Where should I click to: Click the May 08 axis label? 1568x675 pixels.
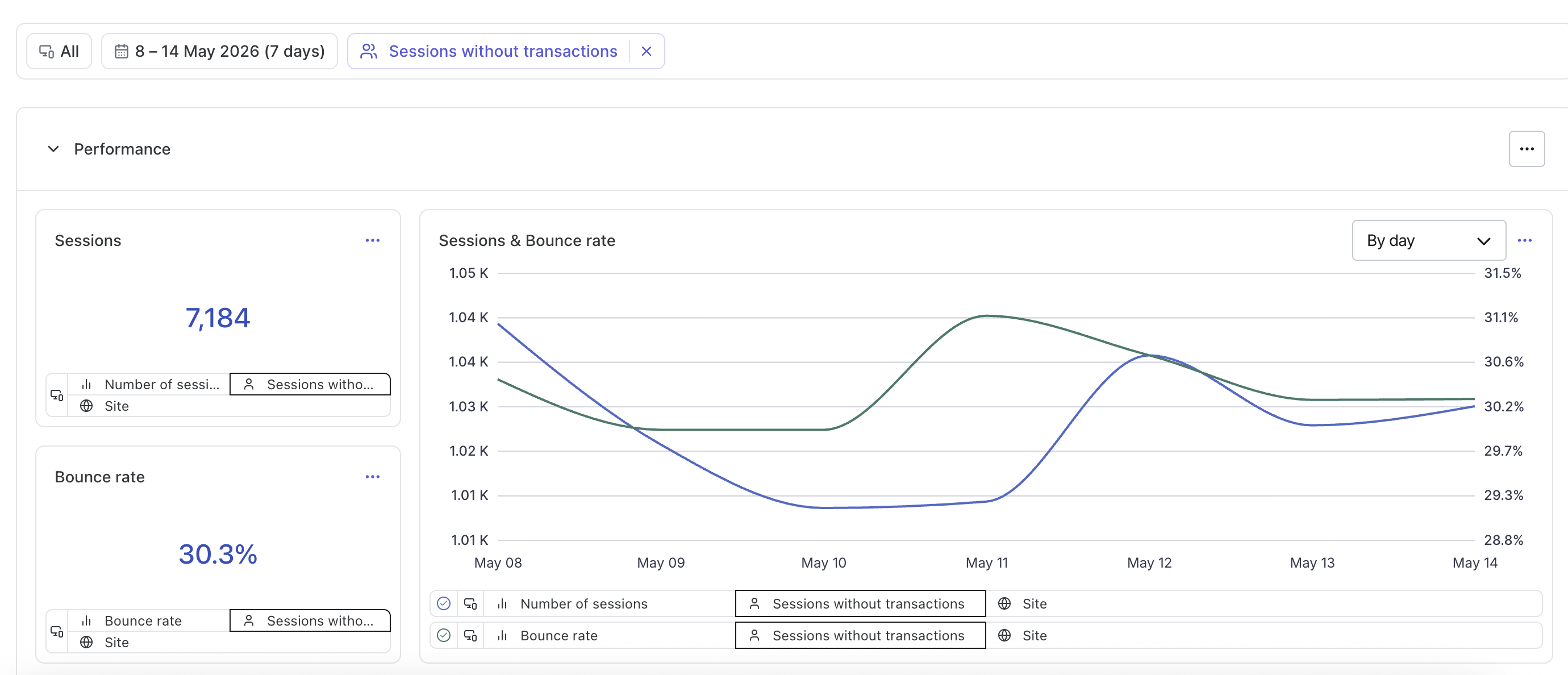[498, 562]
